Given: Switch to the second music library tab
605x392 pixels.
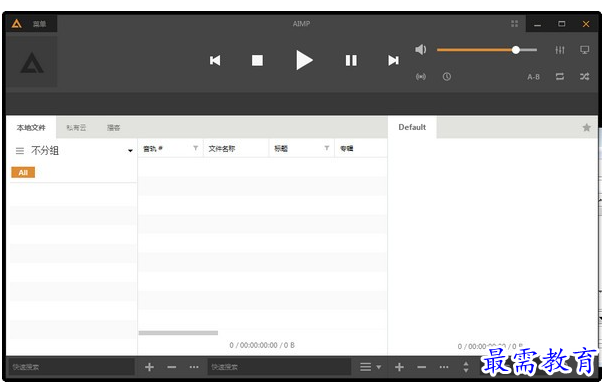Looking at the screenshot, I should (76, 128).
